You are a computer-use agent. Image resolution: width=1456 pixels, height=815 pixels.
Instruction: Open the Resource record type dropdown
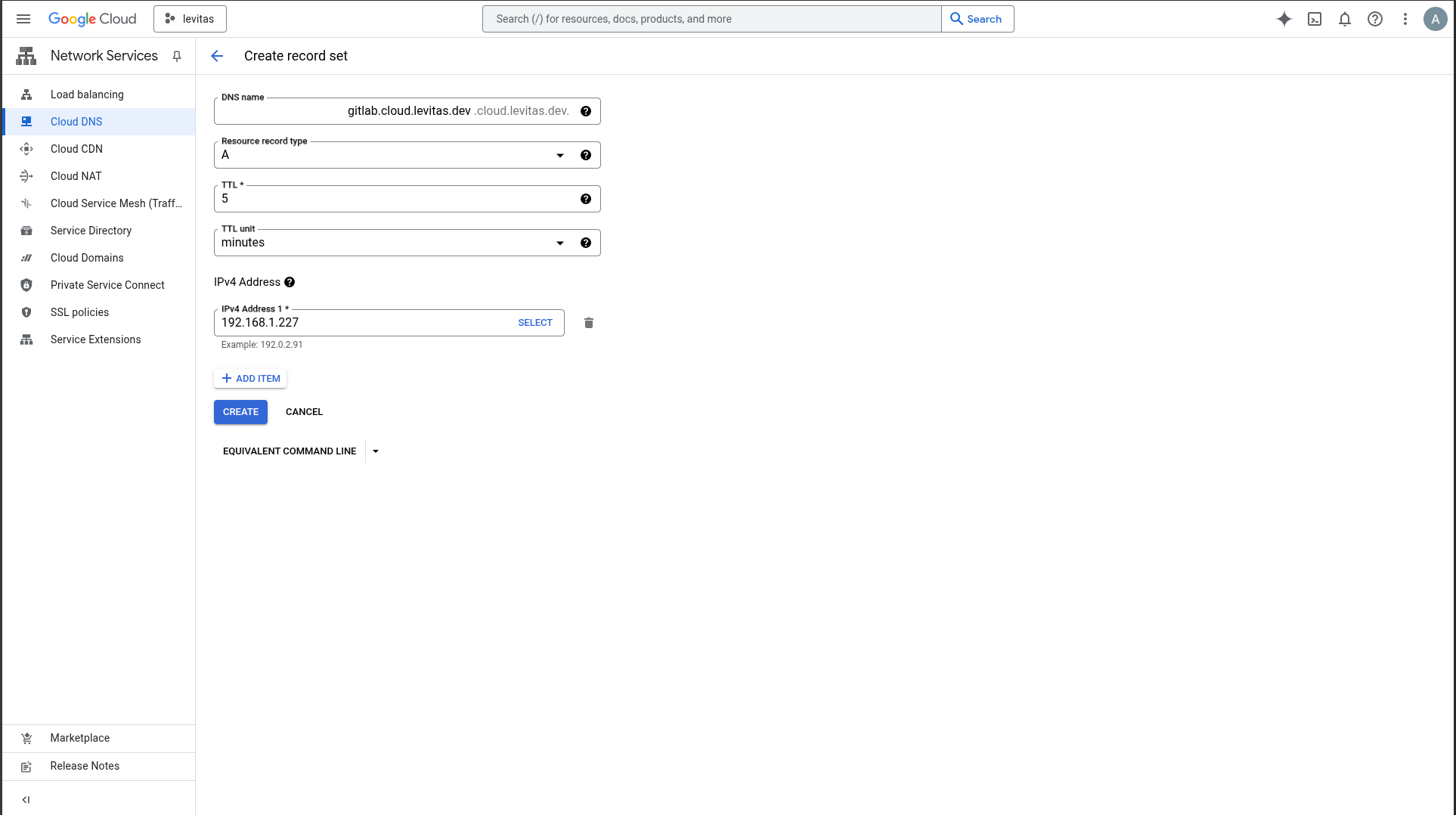coord(407,155)
